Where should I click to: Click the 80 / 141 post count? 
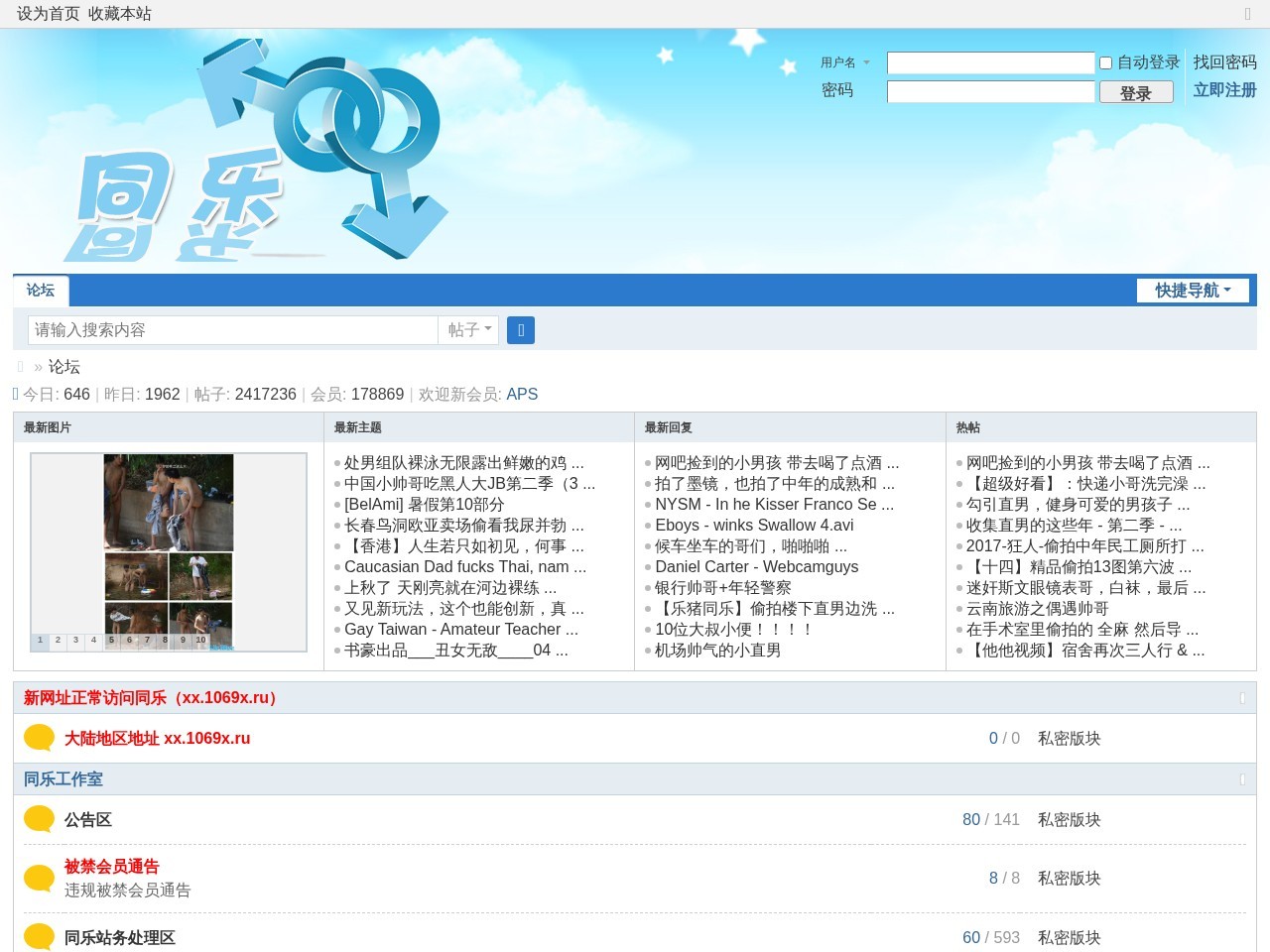pyautogui.click(x=991, y=820)
